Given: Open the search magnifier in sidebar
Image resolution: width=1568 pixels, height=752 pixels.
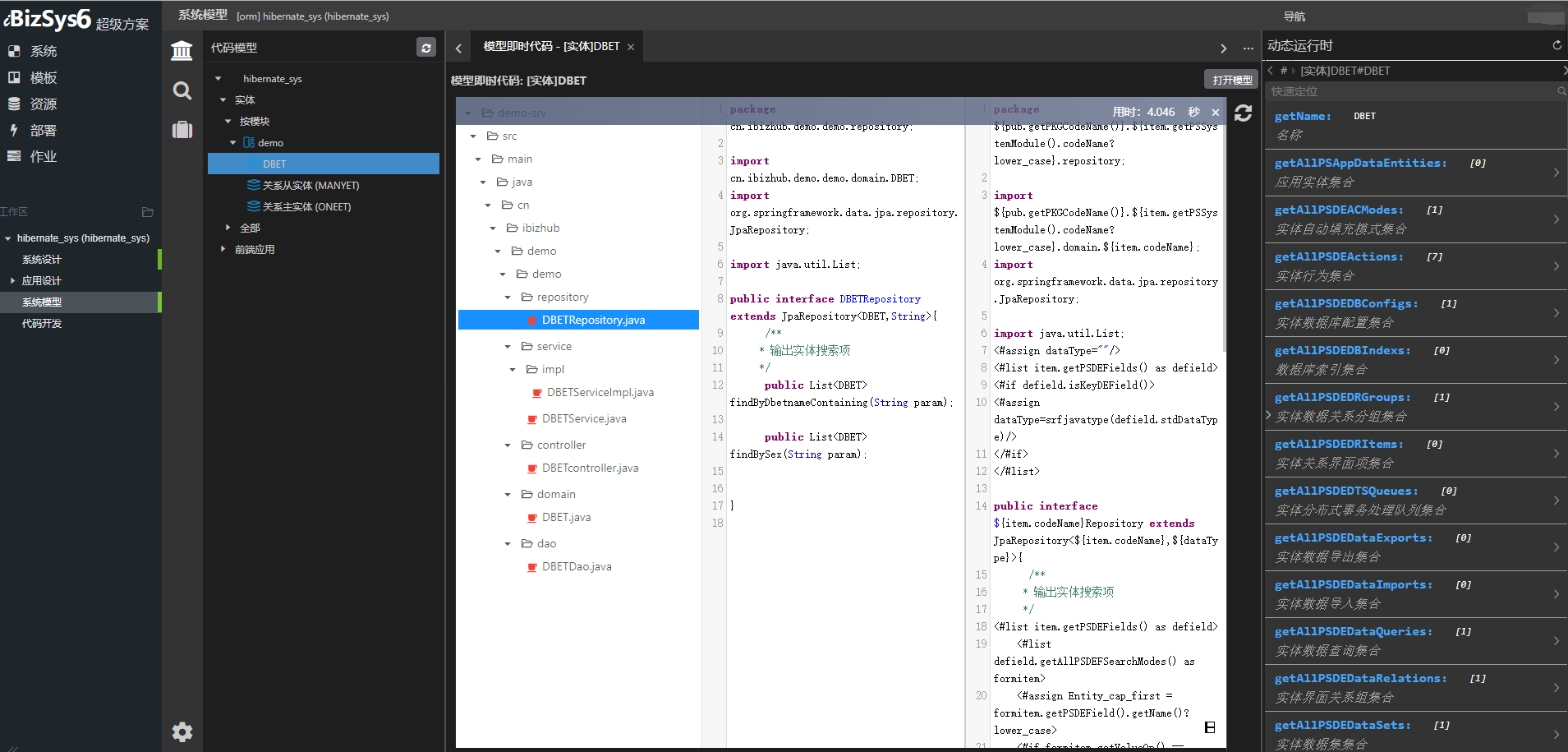Looking at the screenshot, I should point(182,90).
